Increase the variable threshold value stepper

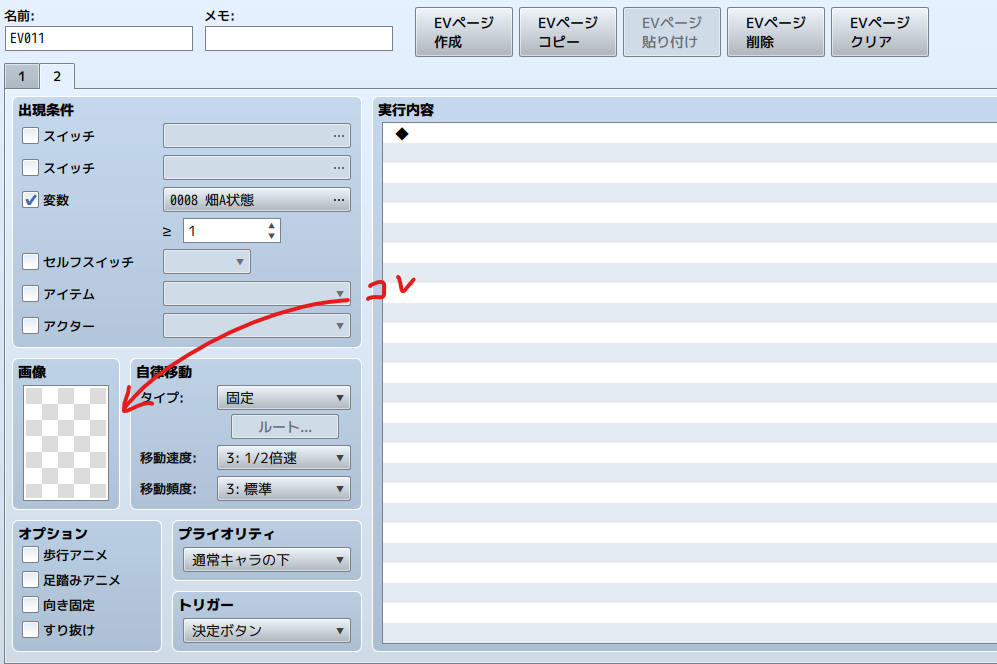click(272, 225)
